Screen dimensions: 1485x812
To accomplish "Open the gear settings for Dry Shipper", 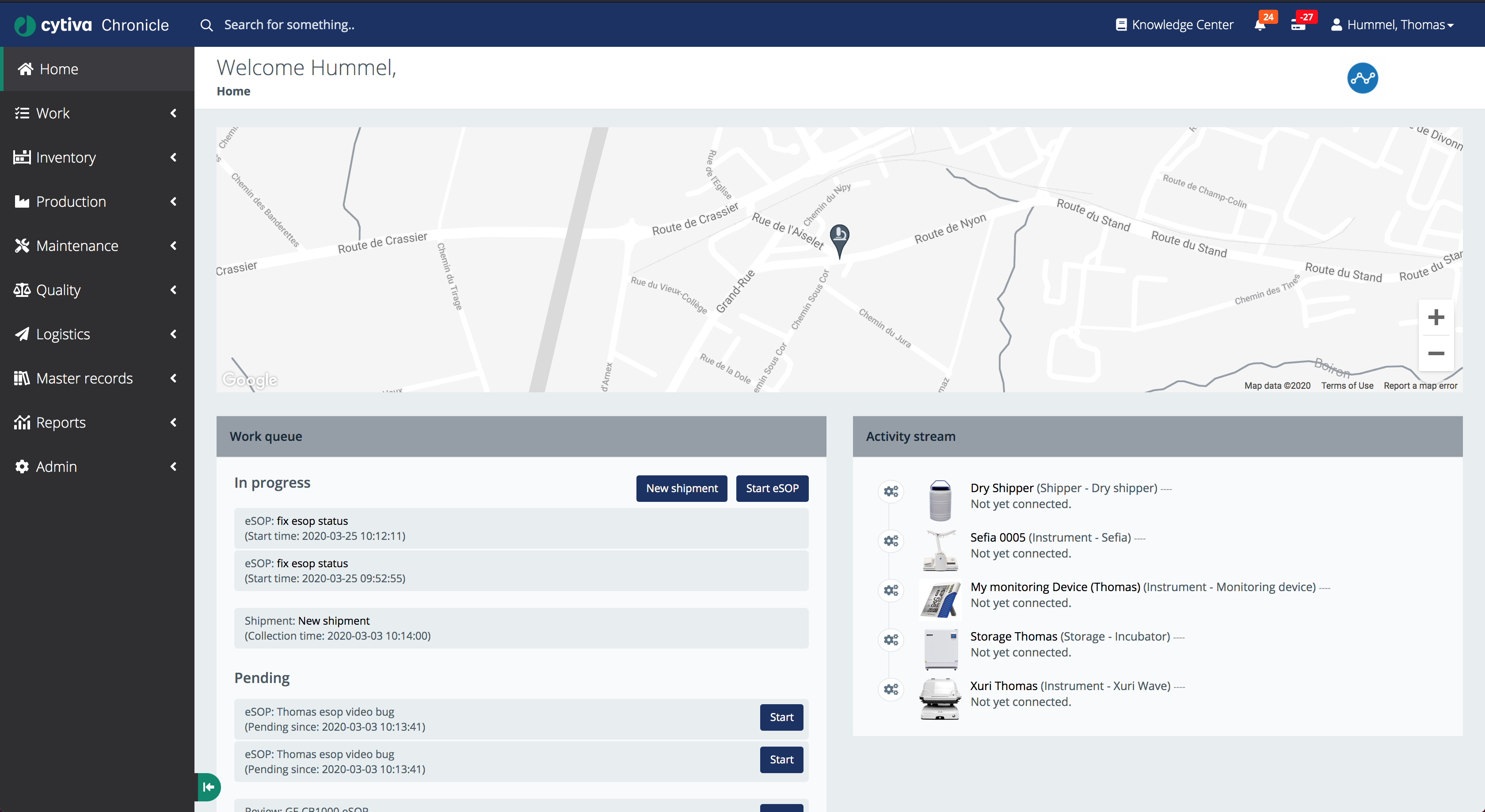I will pyautogui.click(x=891, y=491).
